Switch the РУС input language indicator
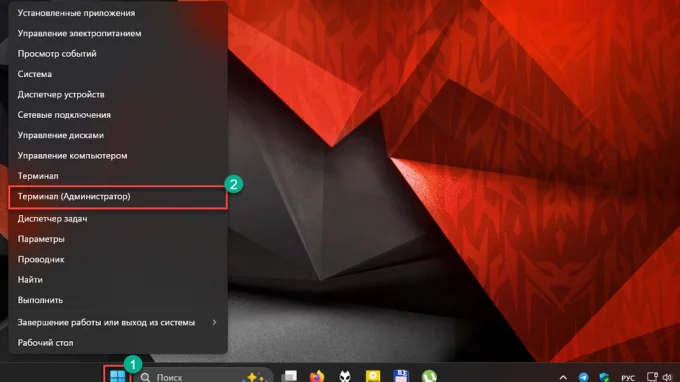The width and height of the screenshot is (680, 382). coord(628,378)
